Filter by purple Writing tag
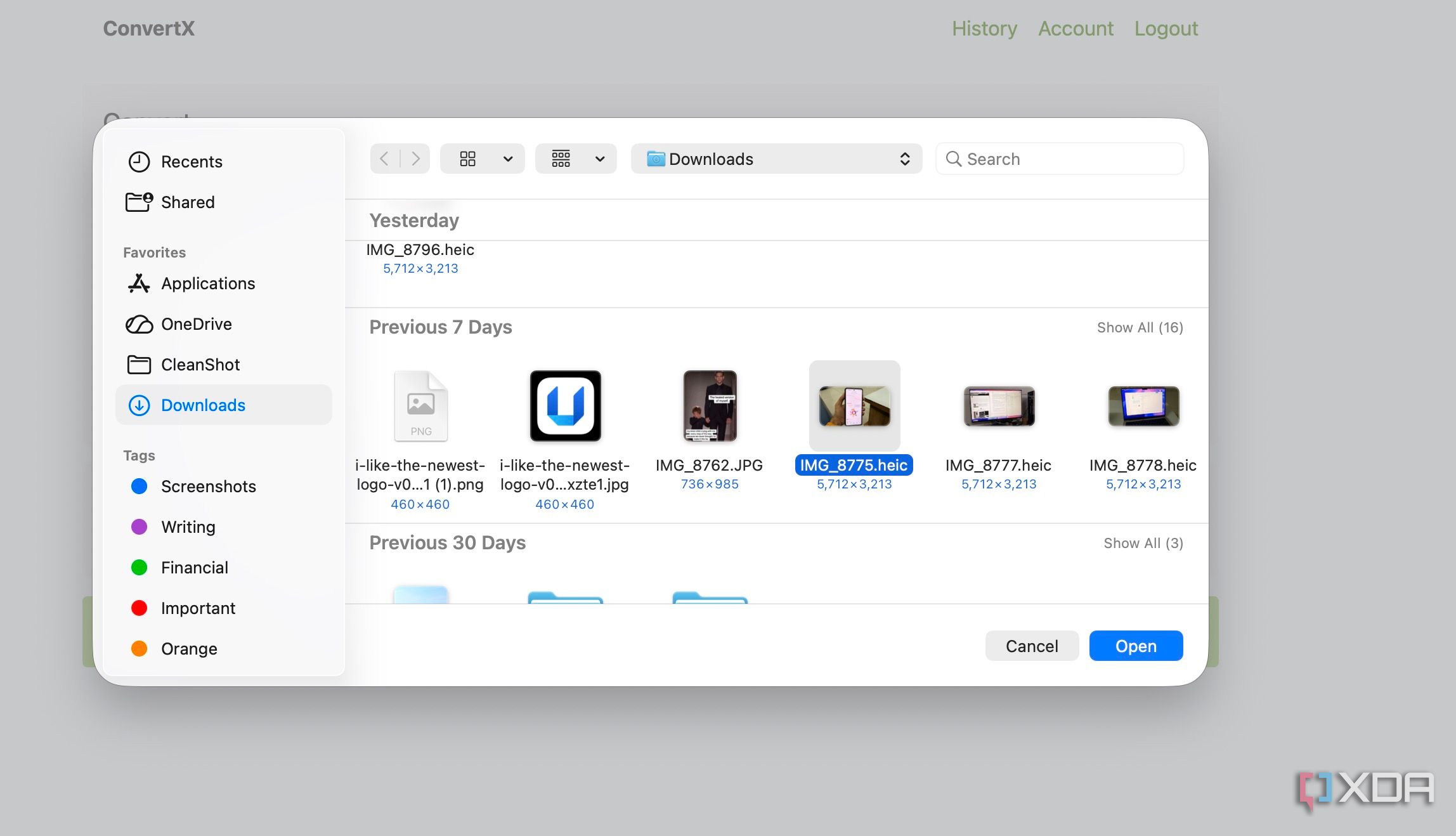 [139, 527]
